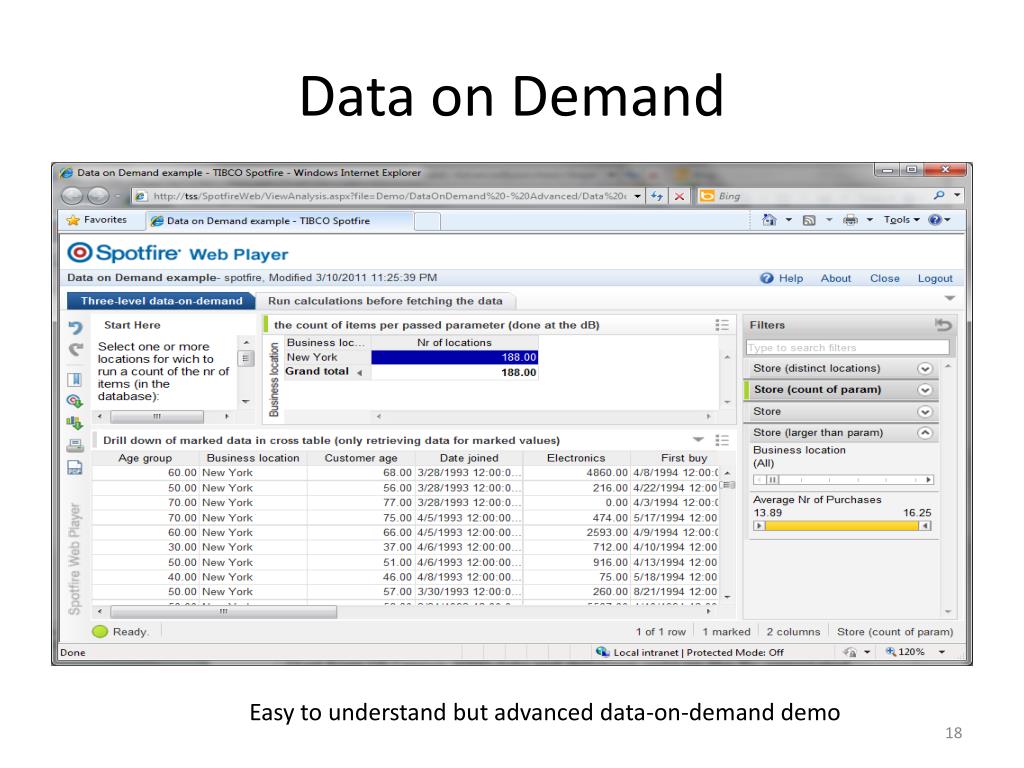
Task: Click the print icon in Spotfire sidebar
Action: tap(75, 446)
